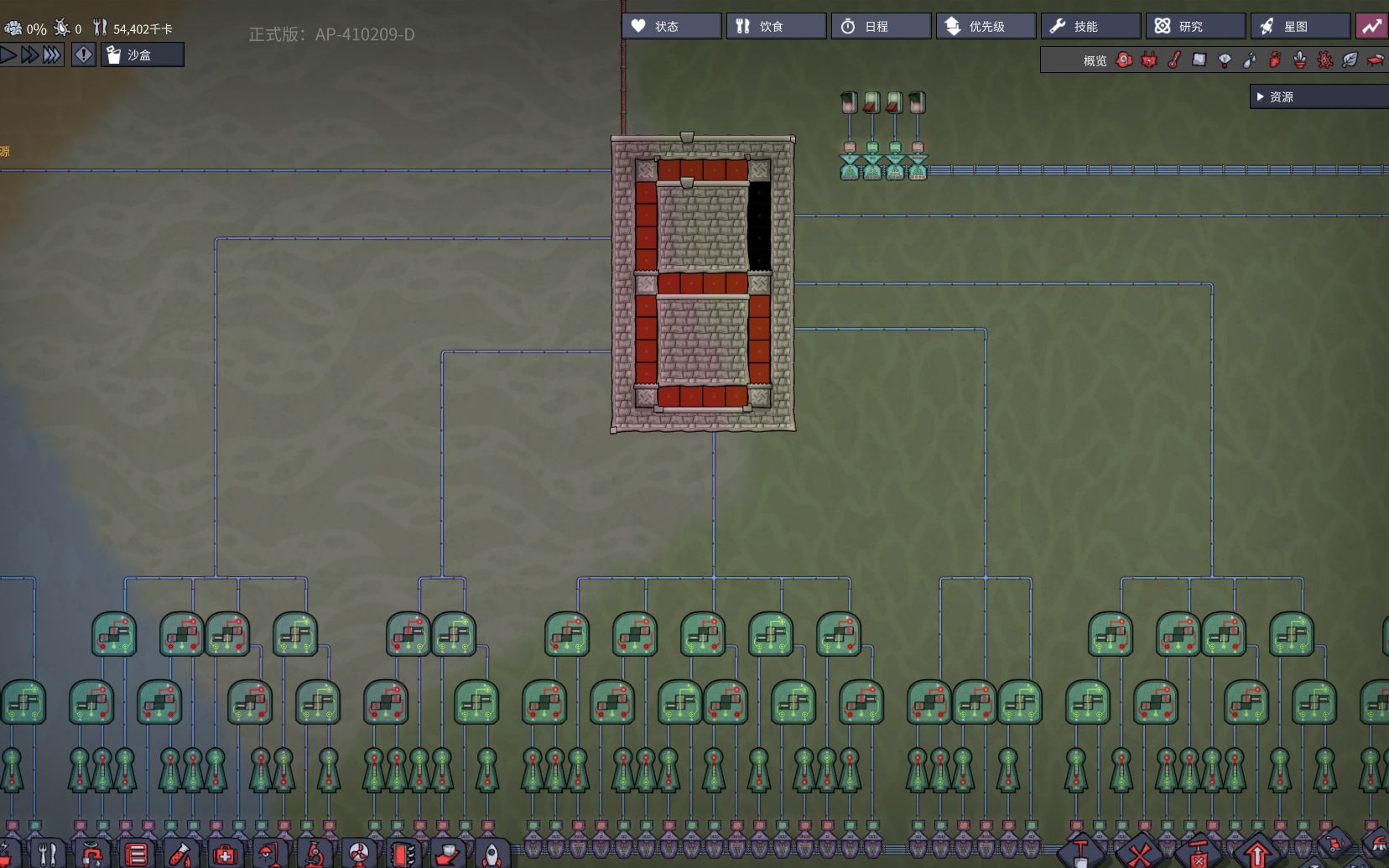Open the Automation build category
The image size is (1389, 868).
coord(403,855)
